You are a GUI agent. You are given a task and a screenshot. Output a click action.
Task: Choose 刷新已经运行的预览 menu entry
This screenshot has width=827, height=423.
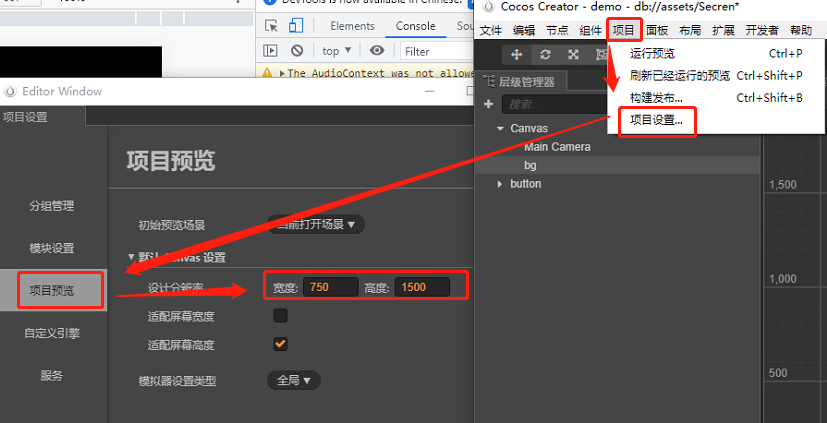[x=716, y=76]
